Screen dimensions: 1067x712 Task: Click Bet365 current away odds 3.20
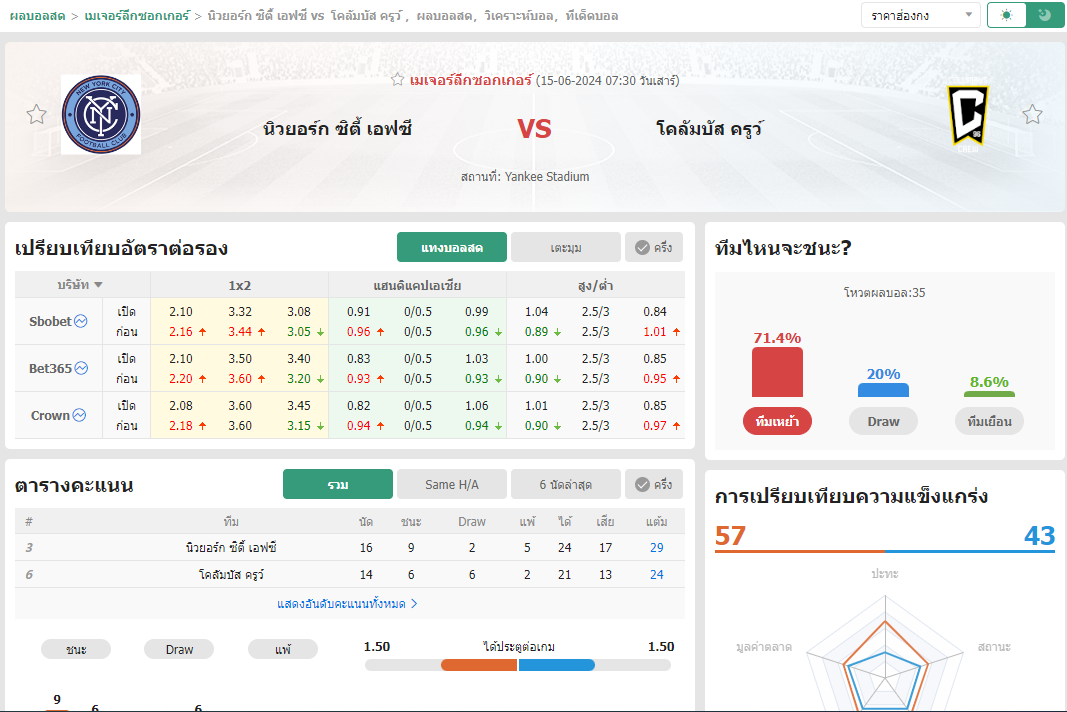pos(299,378)
